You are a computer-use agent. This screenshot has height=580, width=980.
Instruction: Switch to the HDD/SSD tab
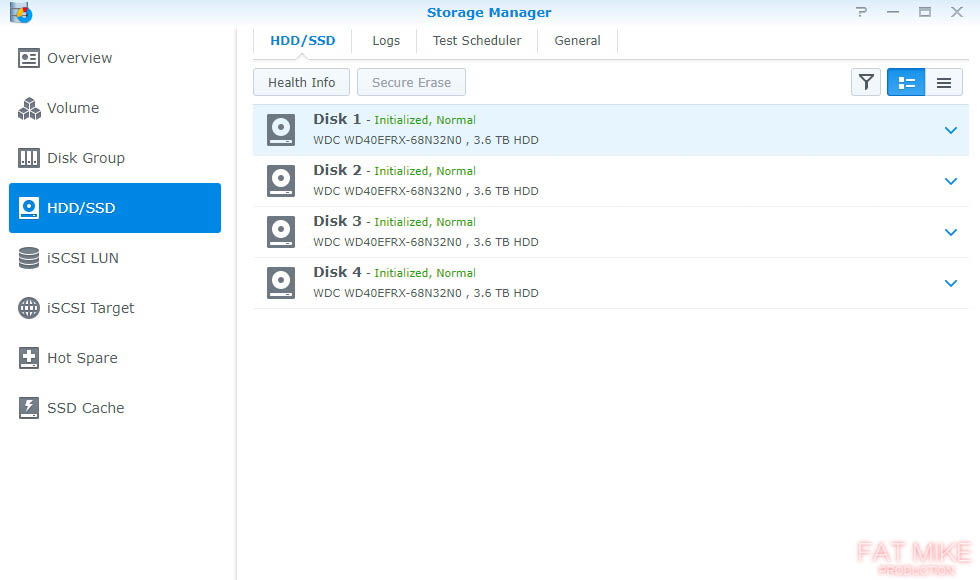click(302, 41)
